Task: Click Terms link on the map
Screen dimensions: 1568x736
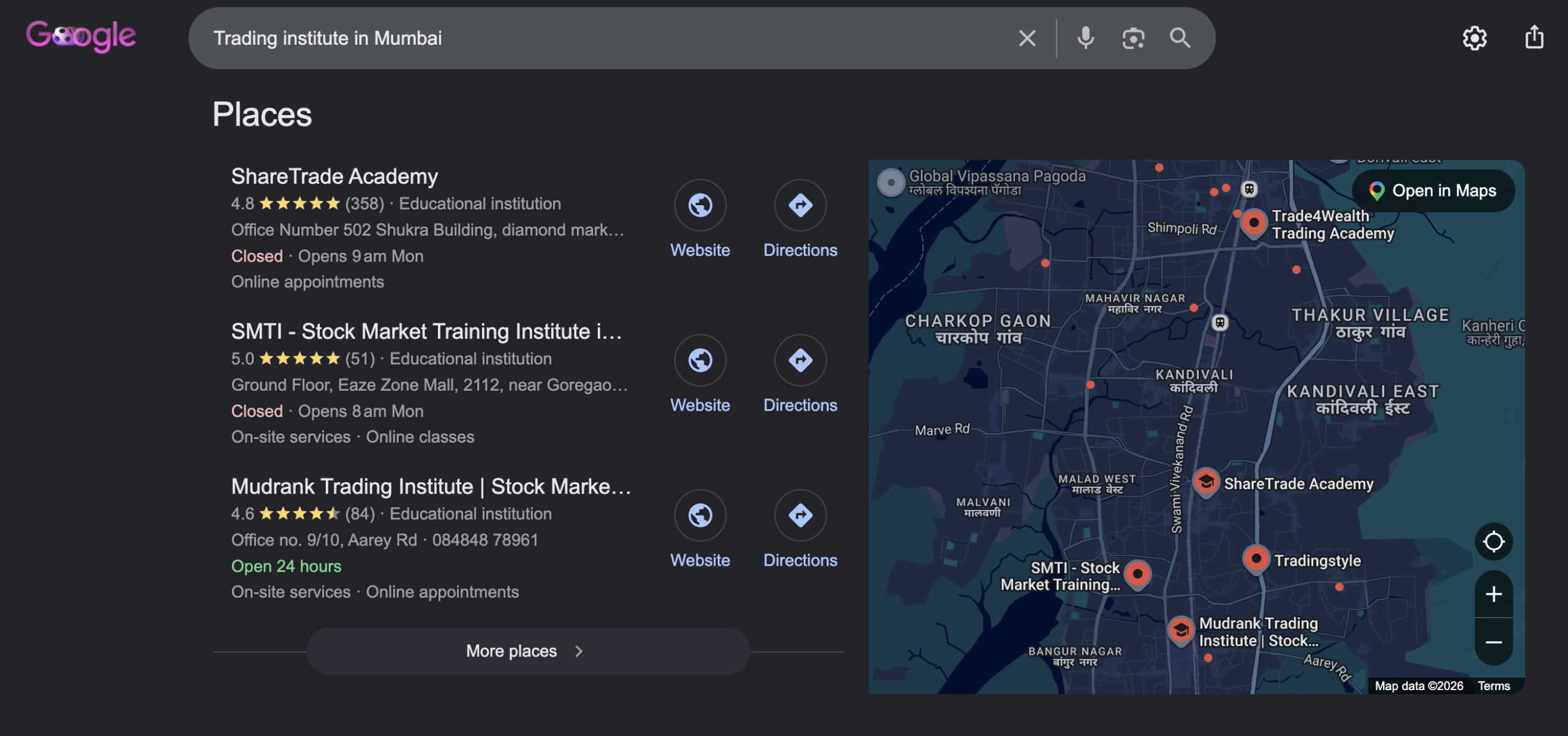Action: pyautogui.click(x=1493, y=686)
